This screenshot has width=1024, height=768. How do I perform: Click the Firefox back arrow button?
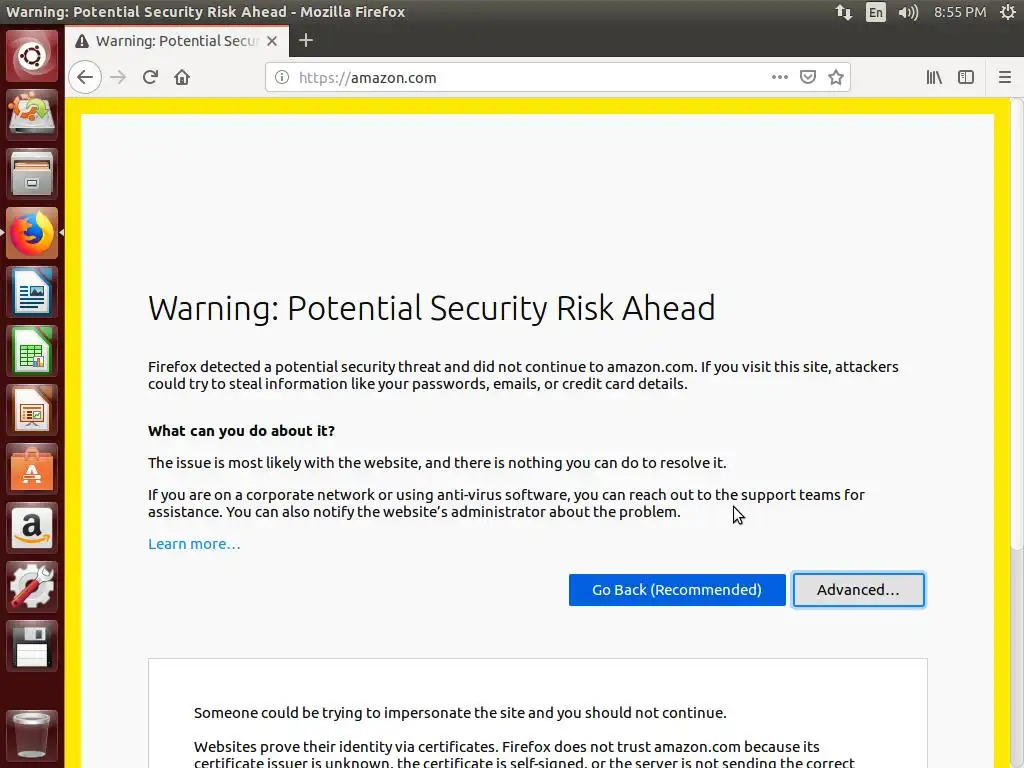[85, 77]
